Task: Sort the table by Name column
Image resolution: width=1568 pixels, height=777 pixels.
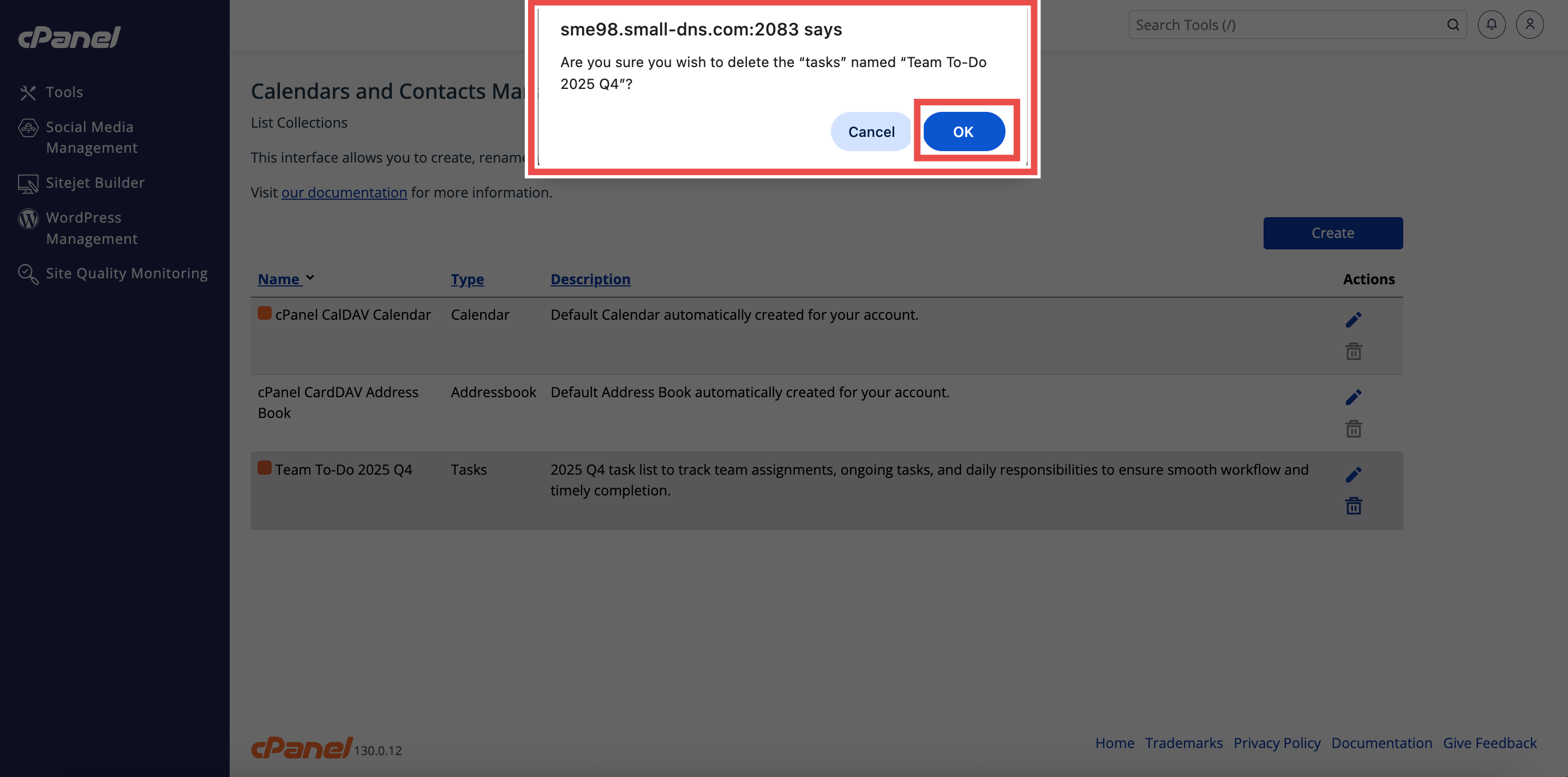Action: tap(278, 279)
